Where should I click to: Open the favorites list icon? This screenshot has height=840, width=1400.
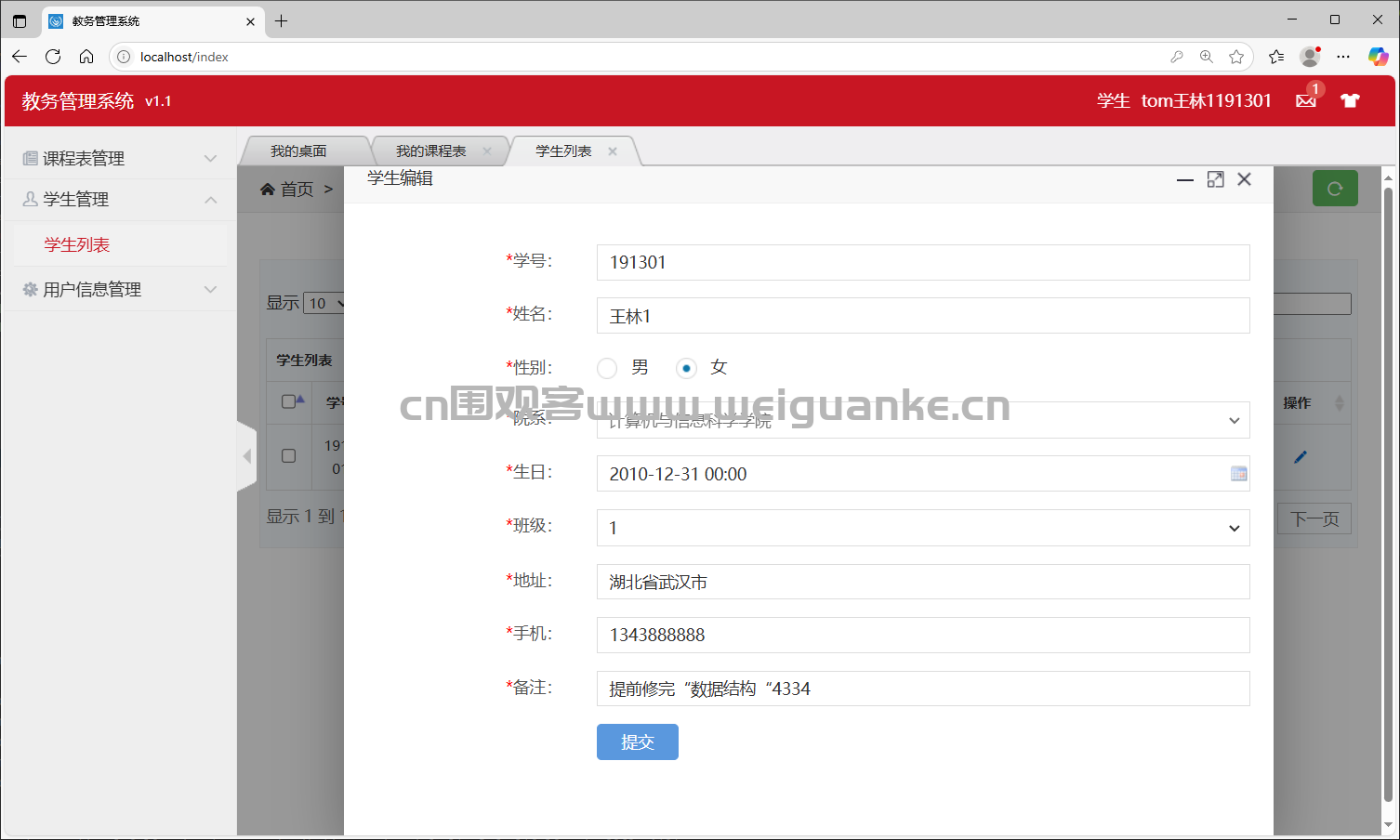click(x=1276, y=57)
